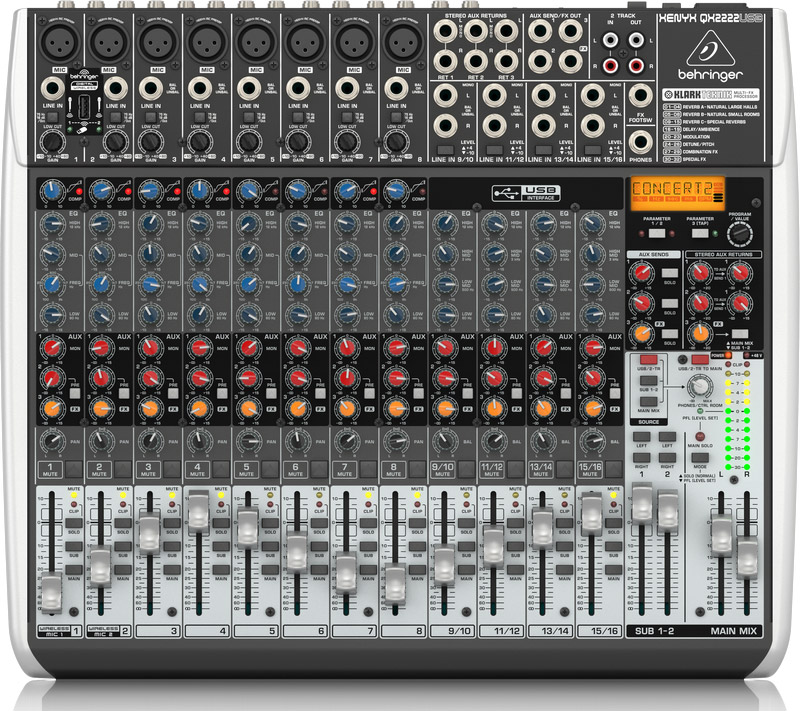Toggle the LINE IN 11/12 LEVEL +4/-10 switch

[x=494, y=150]
